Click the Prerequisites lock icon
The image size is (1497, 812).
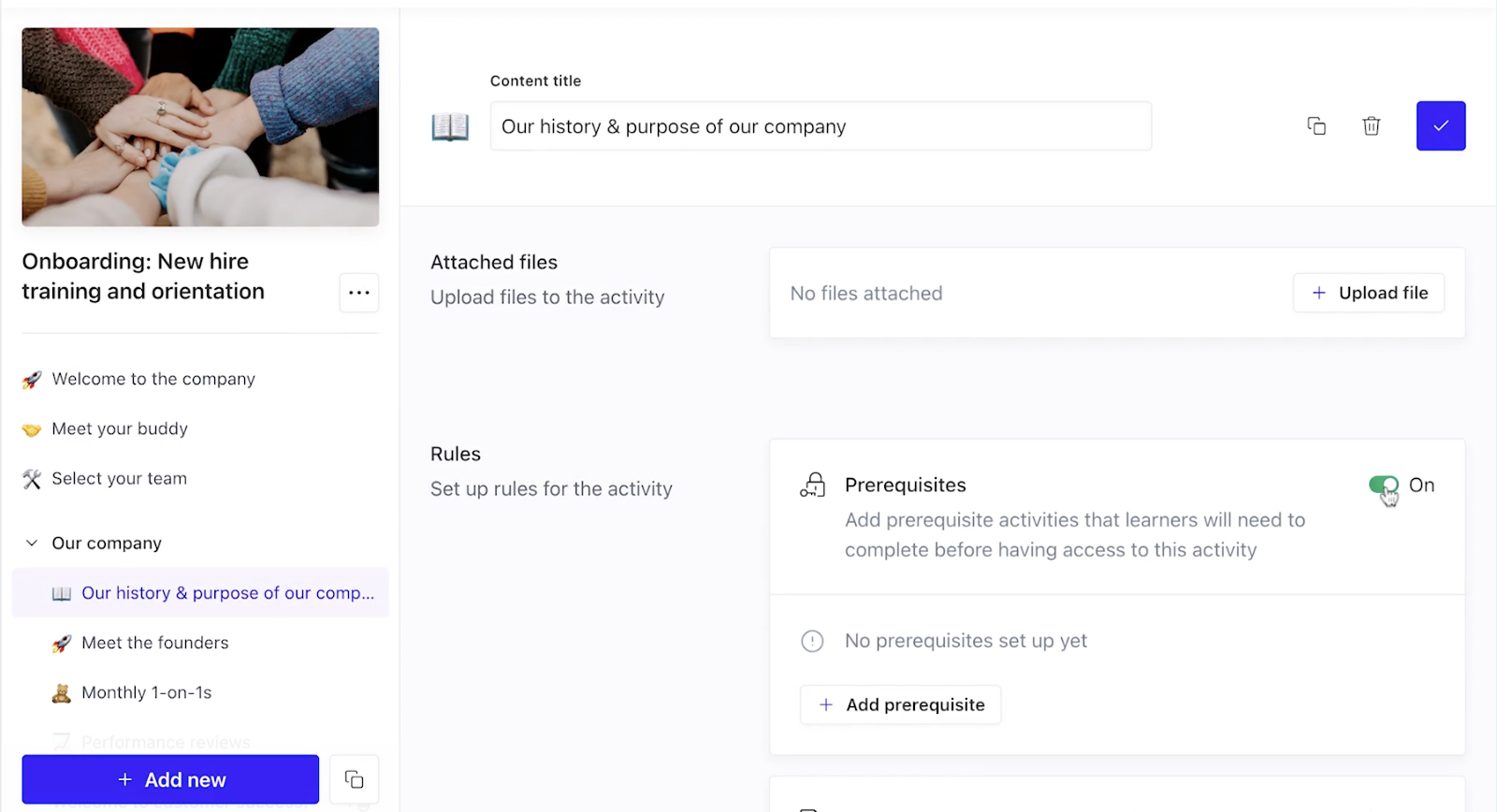click(813, 486)
